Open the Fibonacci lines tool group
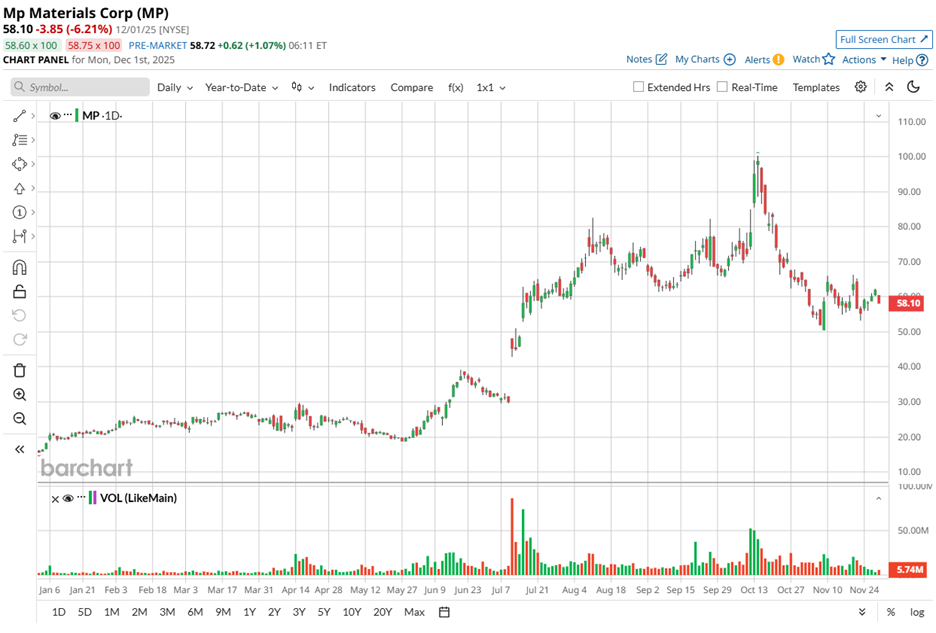936x633 pixels. (19, 140)
